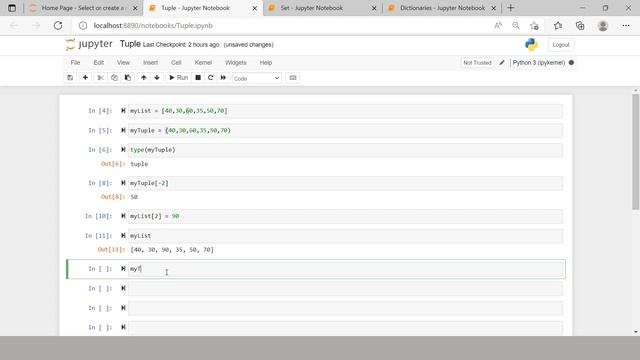This screenshot has height=360, width=640.
Task: Open the Read aloud icon in address bar
Action: pyautogui.click(x=498, y=25)
